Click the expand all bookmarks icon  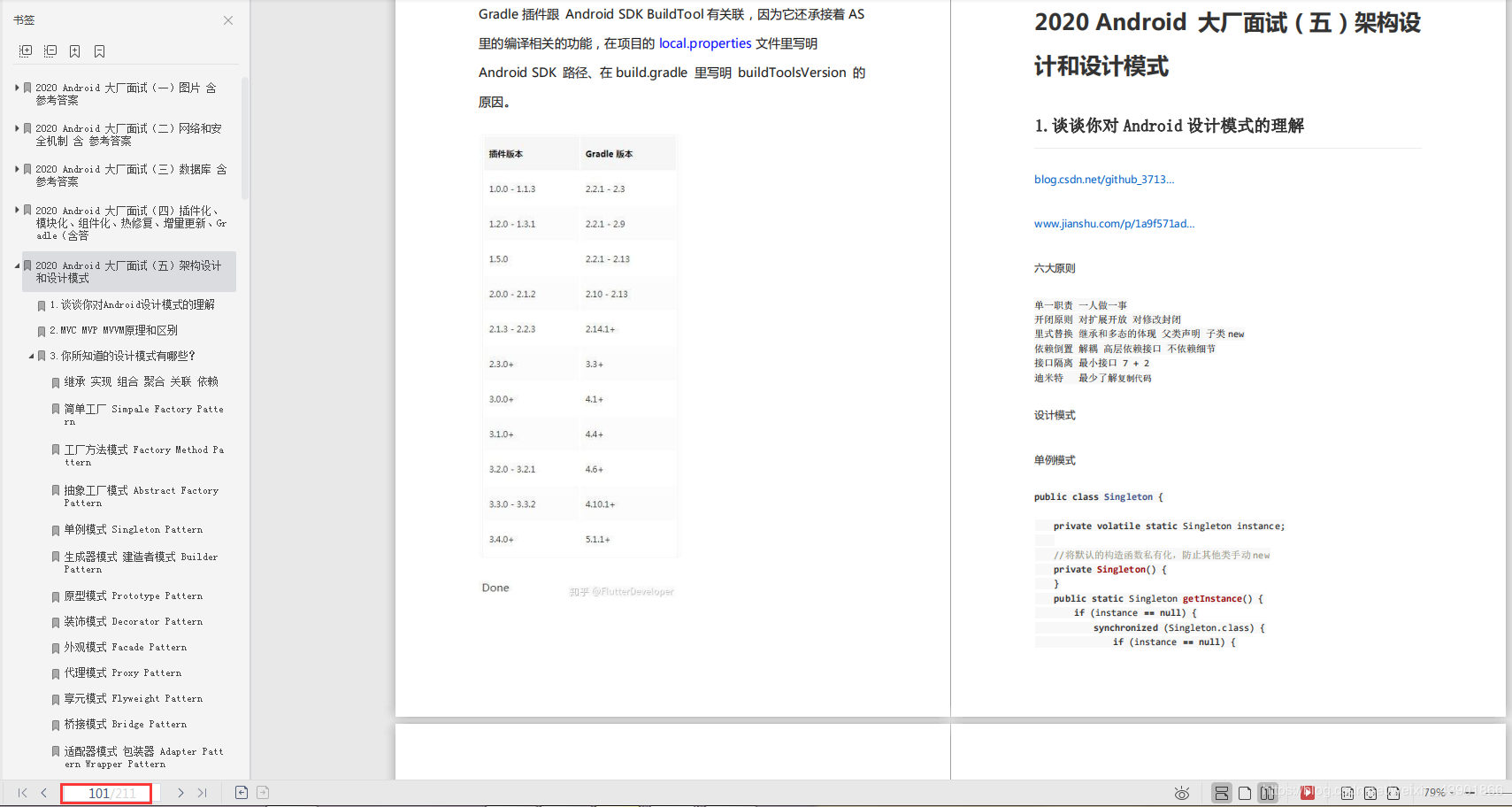26,51
